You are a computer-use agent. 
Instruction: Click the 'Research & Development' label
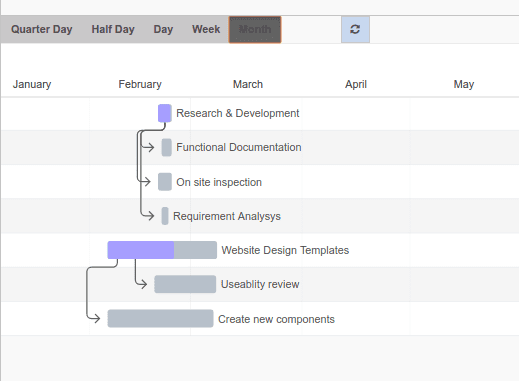coord(238,113)
